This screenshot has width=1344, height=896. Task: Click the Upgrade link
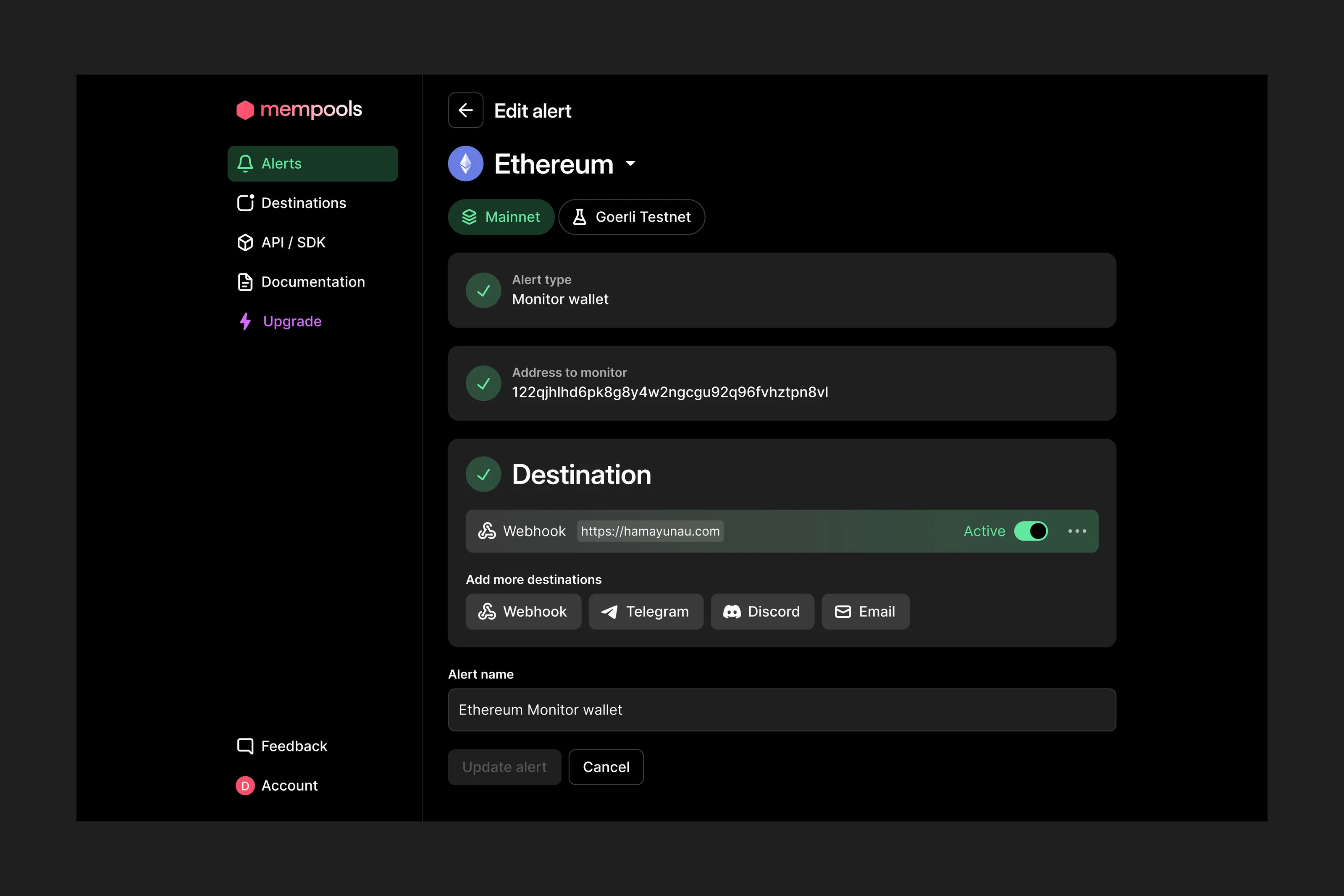click(312, 321)
